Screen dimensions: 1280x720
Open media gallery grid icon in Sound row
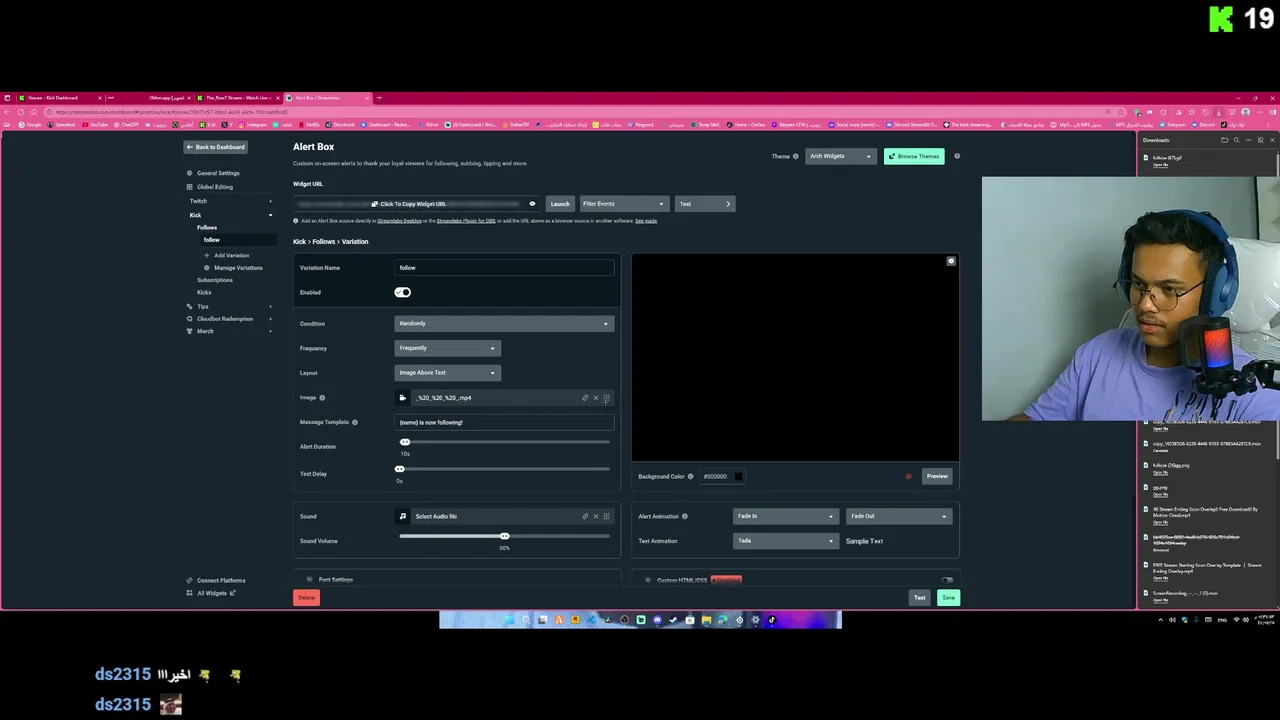pos(606,517)
